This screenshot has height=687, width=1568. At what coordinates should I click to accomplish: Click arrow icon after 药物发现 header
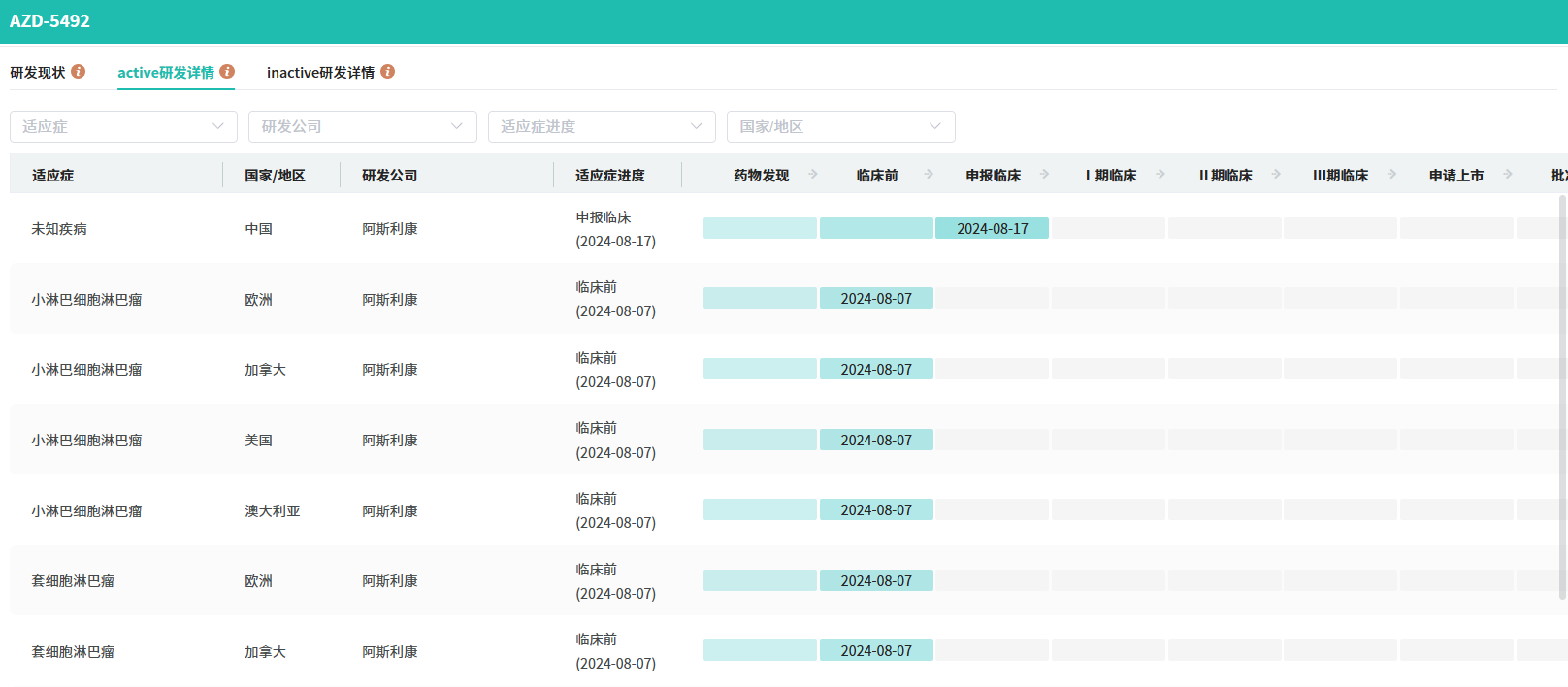[x=813, y=175]
